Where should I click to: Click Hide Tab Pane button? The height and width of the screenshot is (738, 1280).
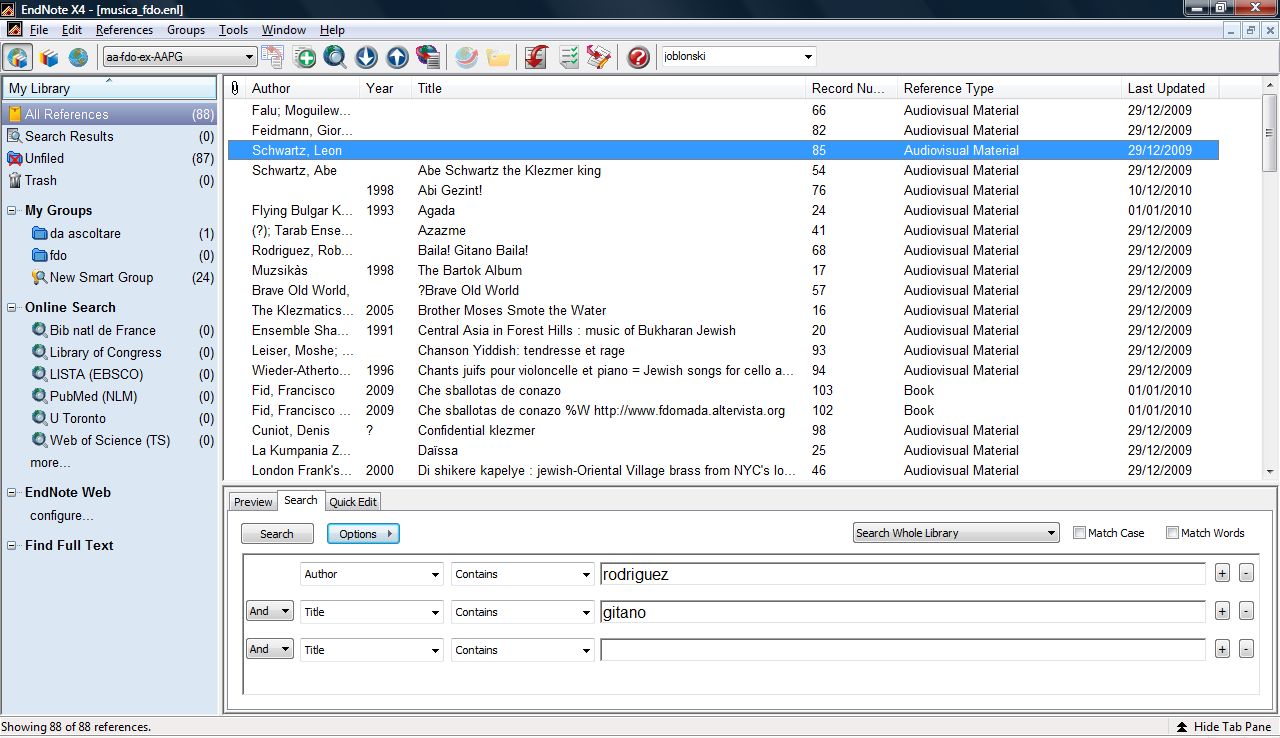point(1224,727)
